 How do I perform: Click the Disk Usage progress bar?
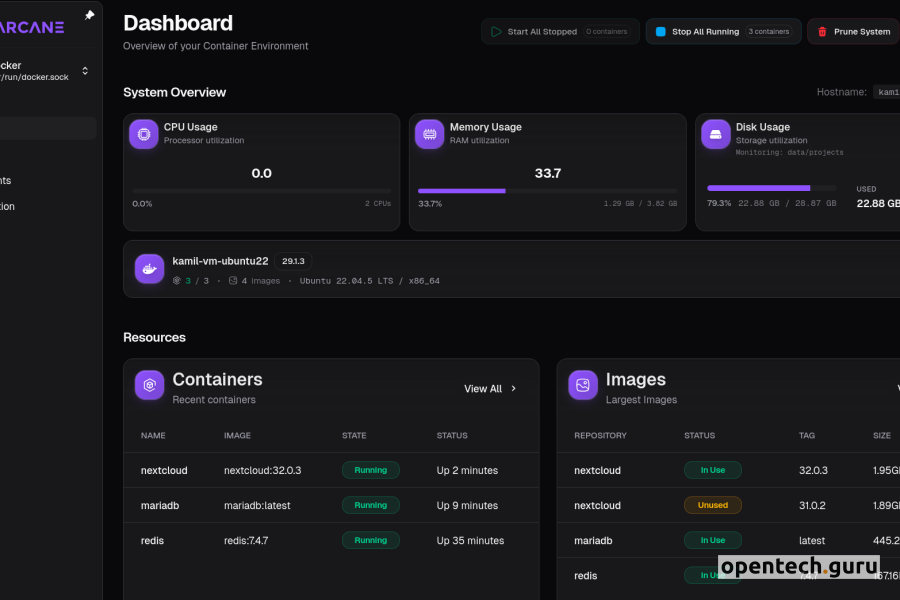(x=772, y=188)
